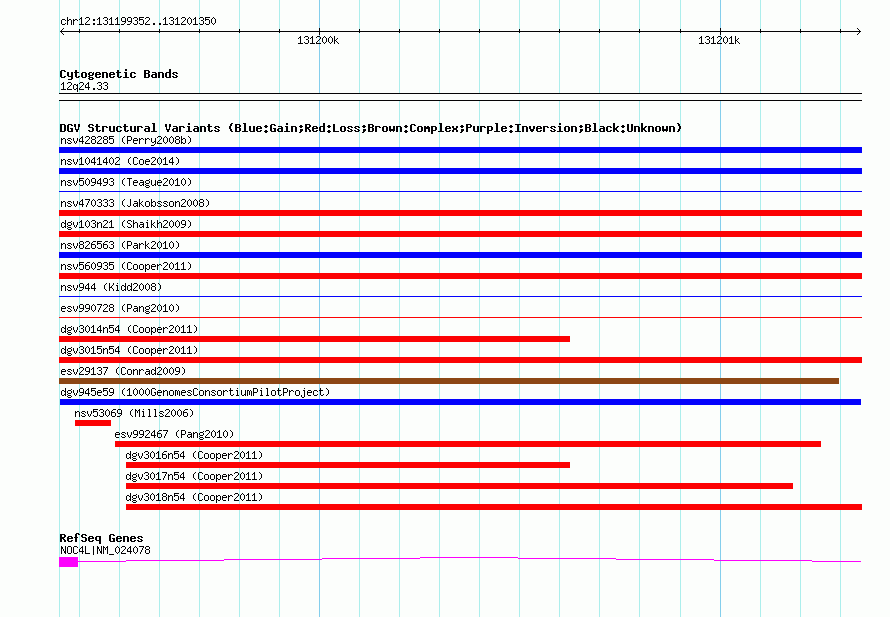The image size is (890, 617).
Task: Click the nsv509493 (Teague2010) label
Action: [x=126, y=182]
